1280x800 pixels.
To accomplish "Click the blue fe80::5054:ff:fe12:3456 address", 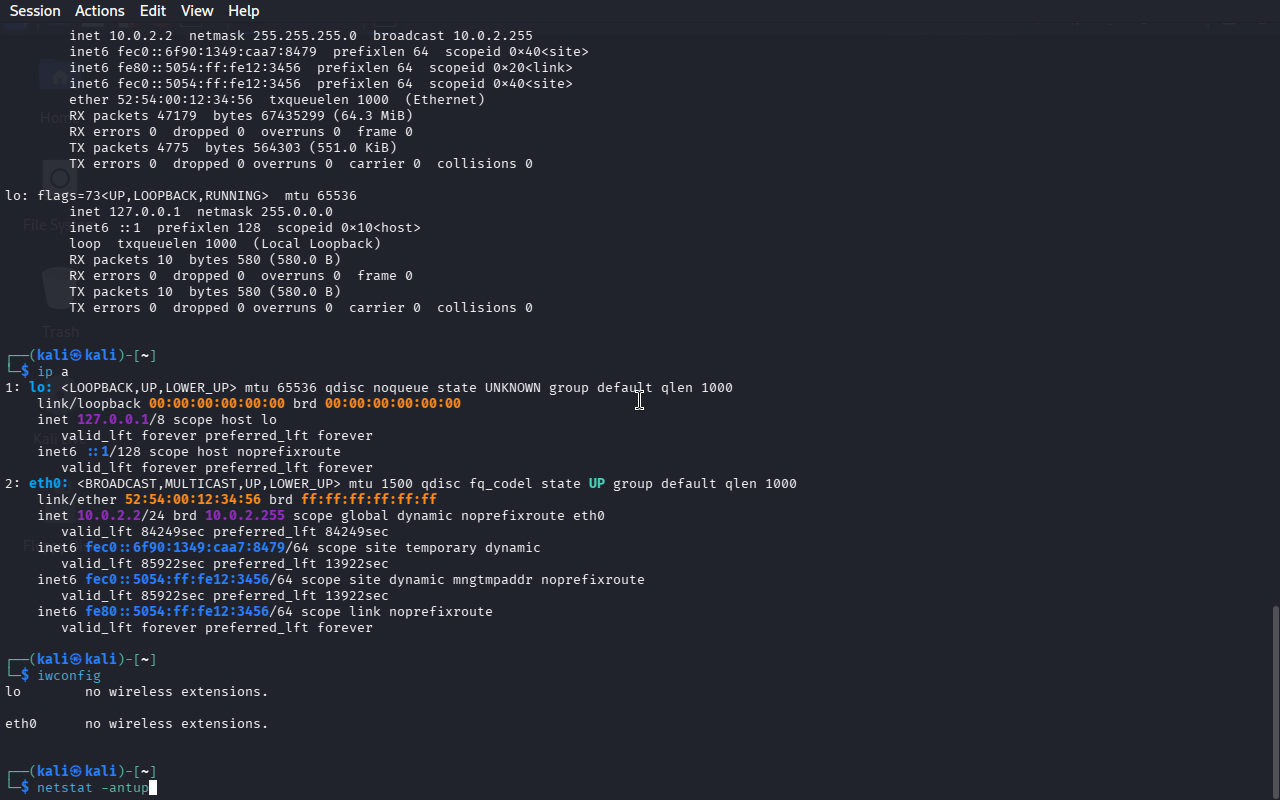I will tap(177, 612).
